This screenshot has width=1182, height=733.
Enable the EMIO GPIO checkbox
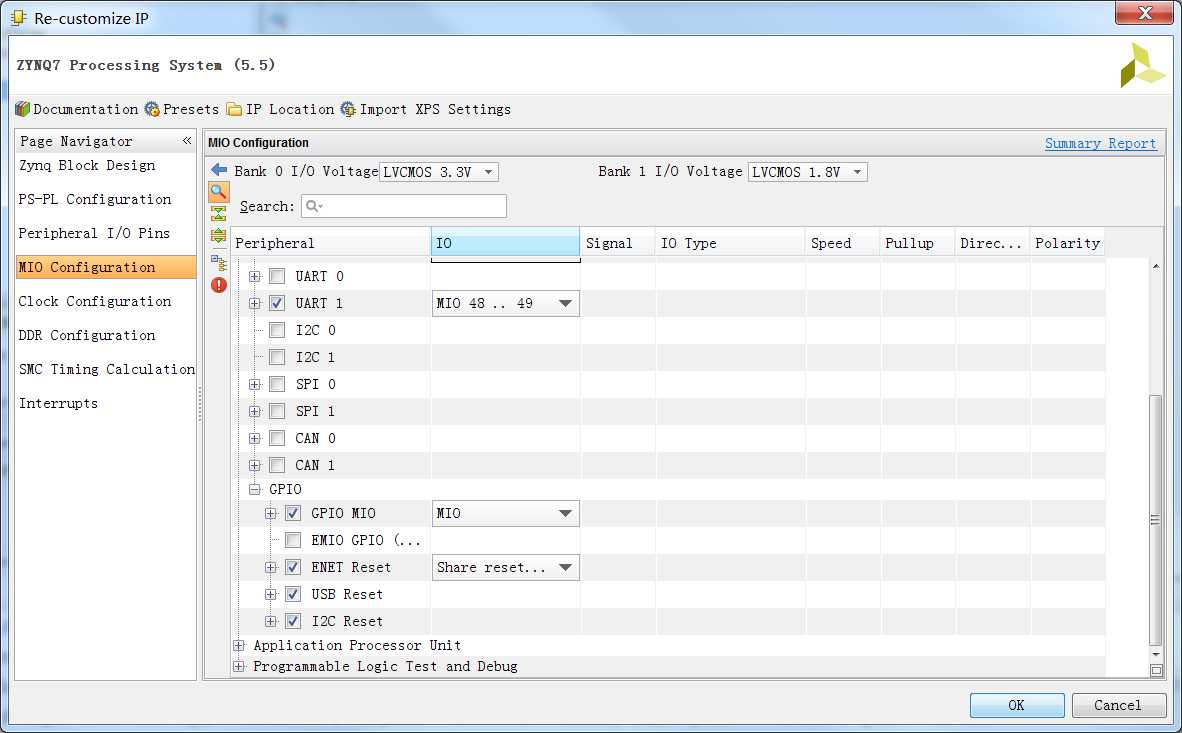click(x=292, y=541)
